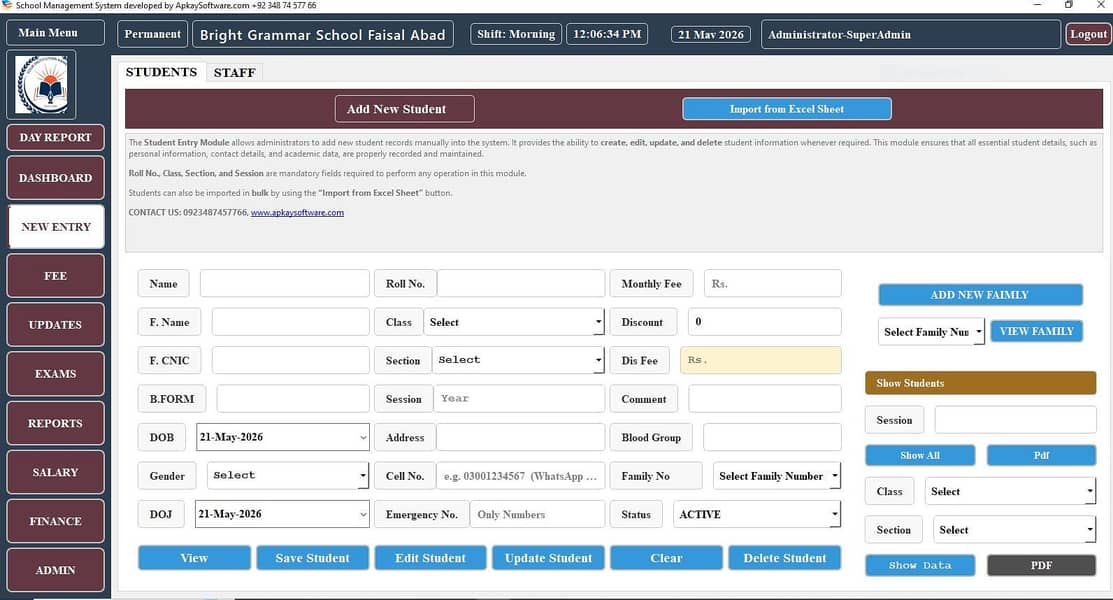The width and height of the screenshot is (1113, 600).
Task: Open Class dropdown under Show Students
Action: 1010,491
